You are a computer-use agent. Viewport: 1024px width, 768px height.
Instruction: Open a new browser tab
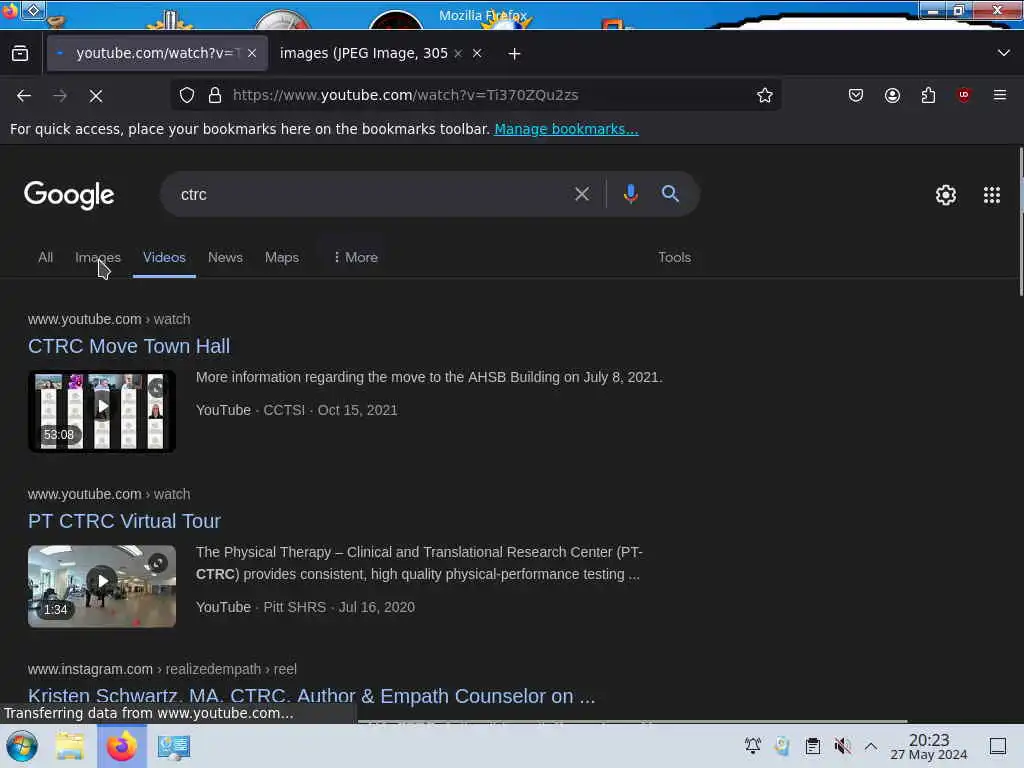[x=515, y=54]
